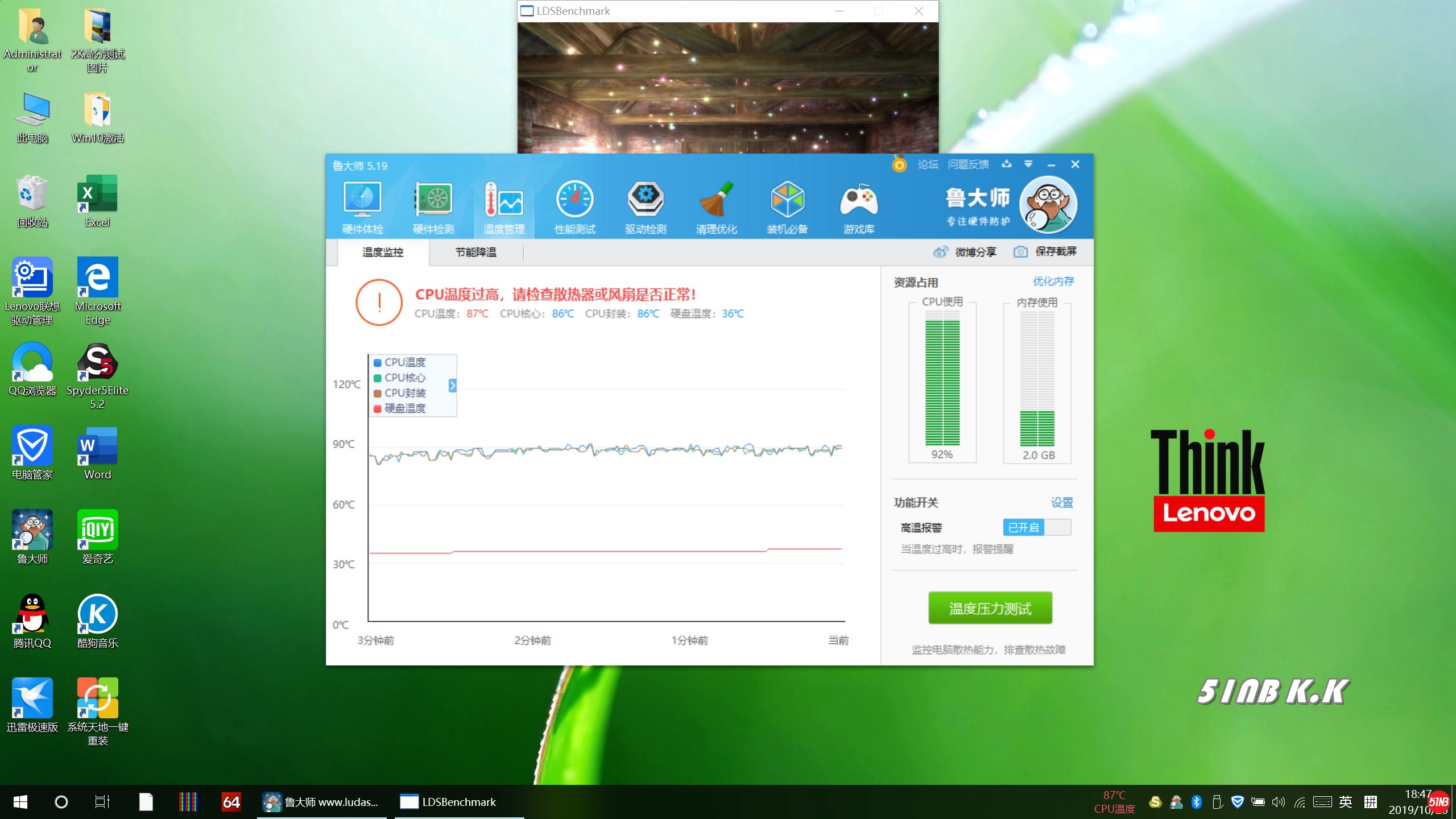Click the 优化内存 link
This screenshot has width=1456, height=819.
pos(1053,282)
